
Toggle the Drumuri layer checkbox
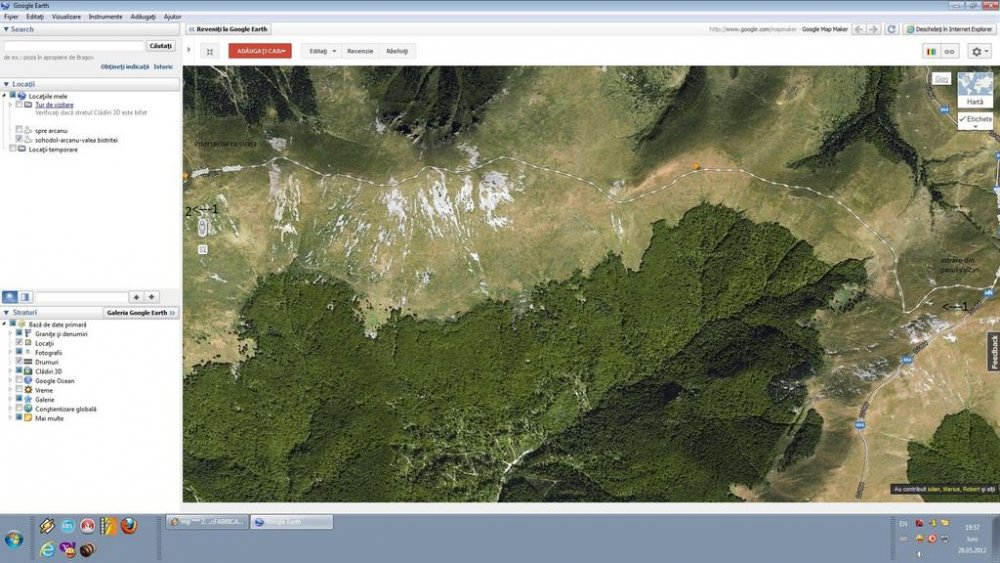click(x=19, y=362)
